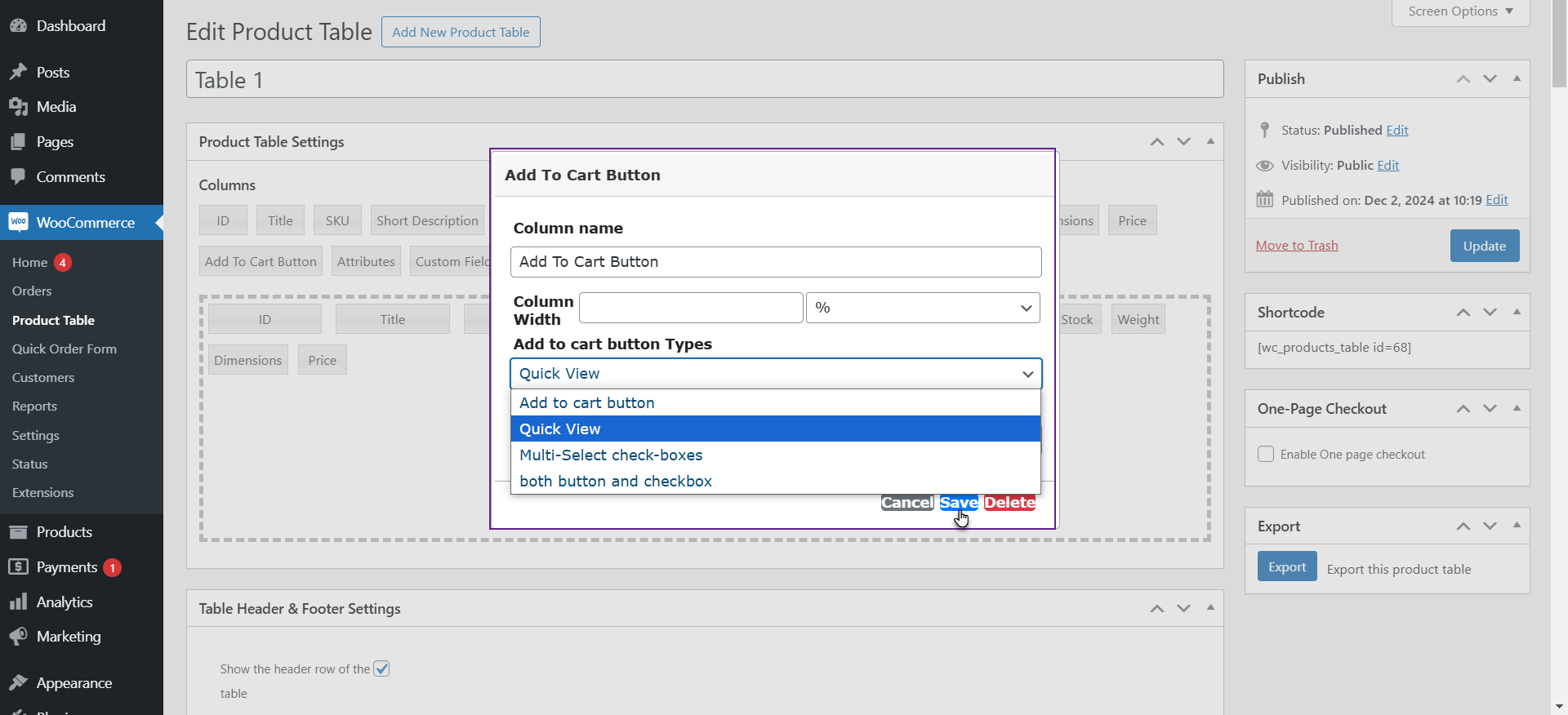Screen dimensions: 1568x715
Task: Enable One page checkout checkbox
Action: (1266, 455)
